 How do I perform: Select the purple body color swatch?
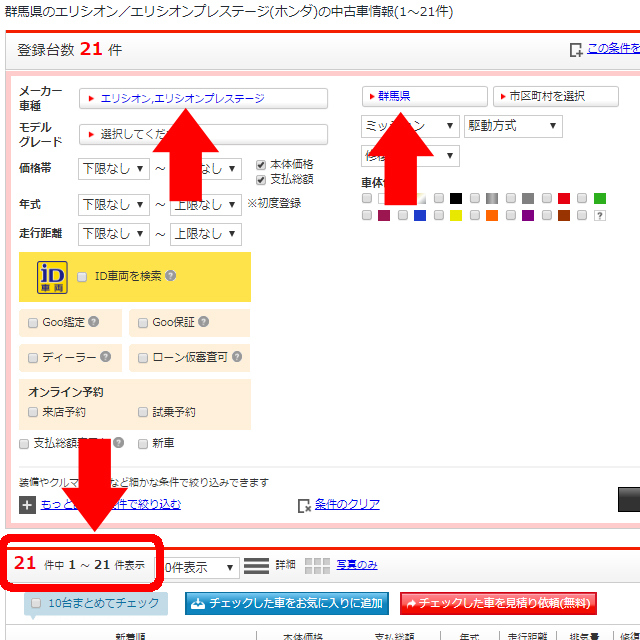click(x=528, y=216)
